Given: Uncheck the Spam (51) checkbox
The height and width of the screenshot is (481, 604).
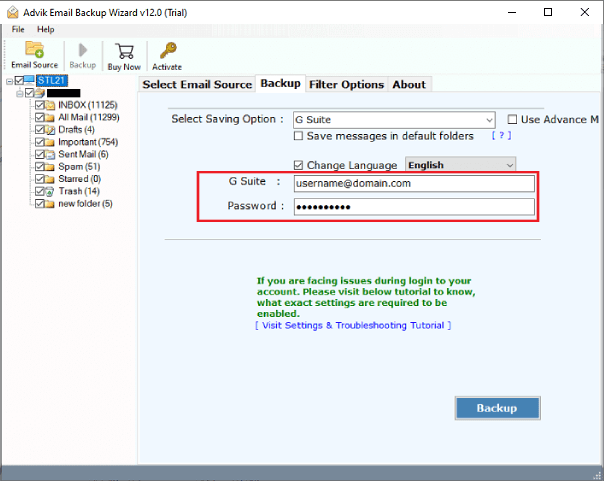Looking at the screenshot, I should pyautogui.click(x=40, y=167).
